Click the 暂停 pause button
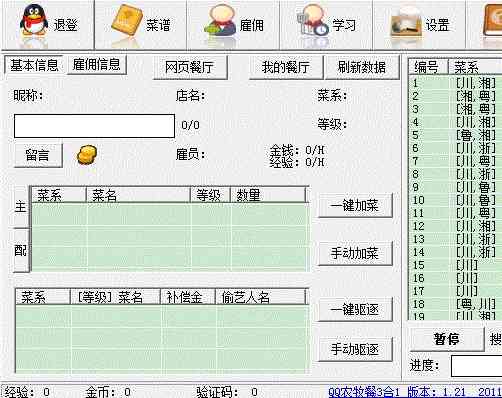This screenshot has width=502, height=398. point(447,339)
